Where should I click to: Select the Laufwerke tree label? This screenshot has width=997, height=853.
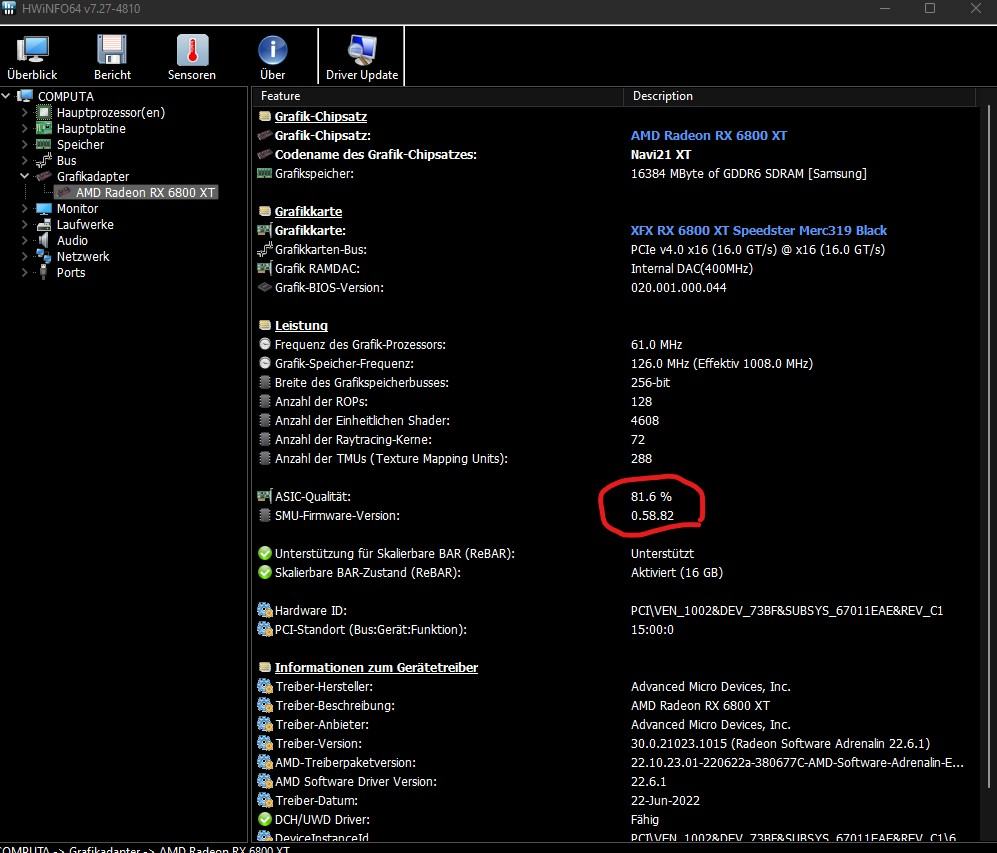click(85, 224)
